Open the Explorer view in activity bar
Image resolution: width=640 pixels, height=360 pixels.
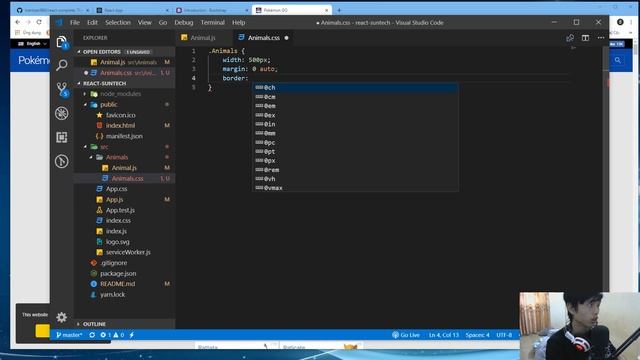tap(62, 42)
